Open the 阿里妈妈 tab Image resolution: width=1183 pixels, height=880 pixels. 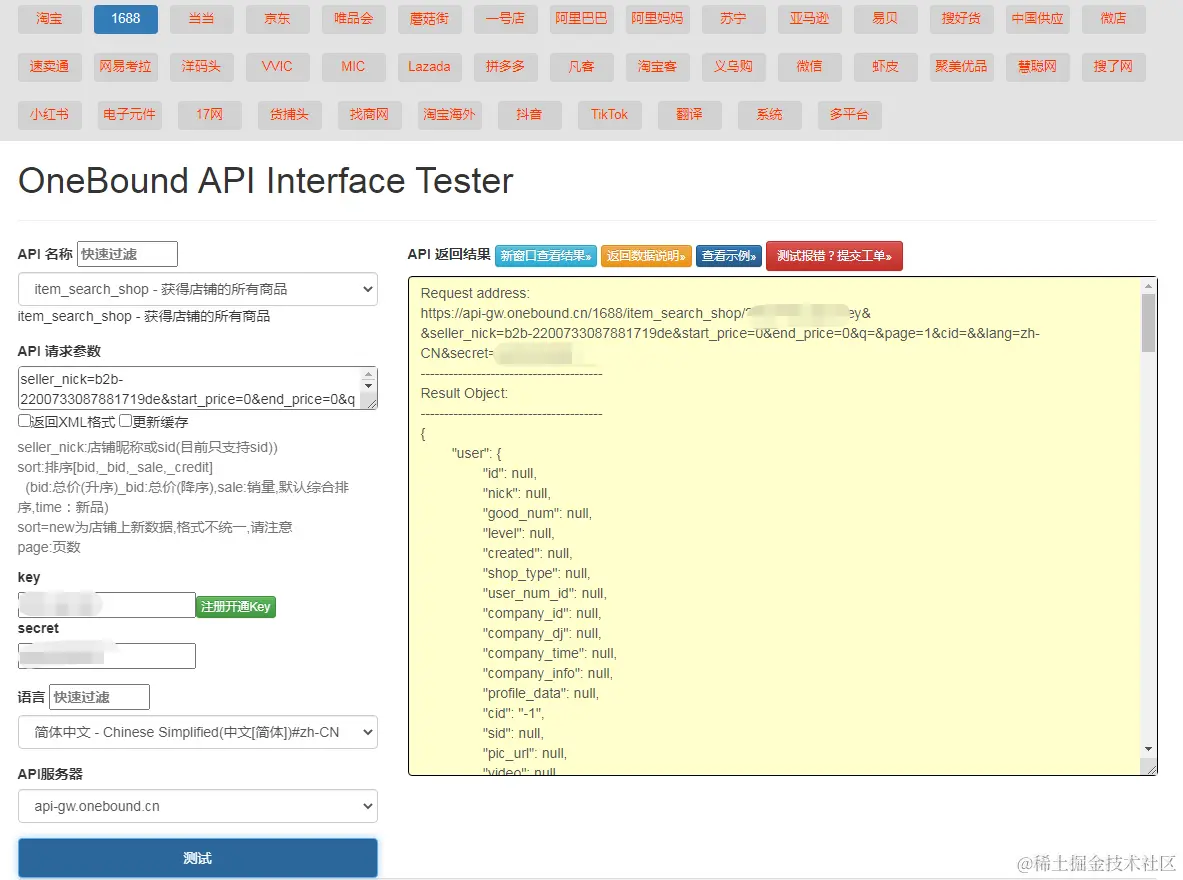(657, 19)
